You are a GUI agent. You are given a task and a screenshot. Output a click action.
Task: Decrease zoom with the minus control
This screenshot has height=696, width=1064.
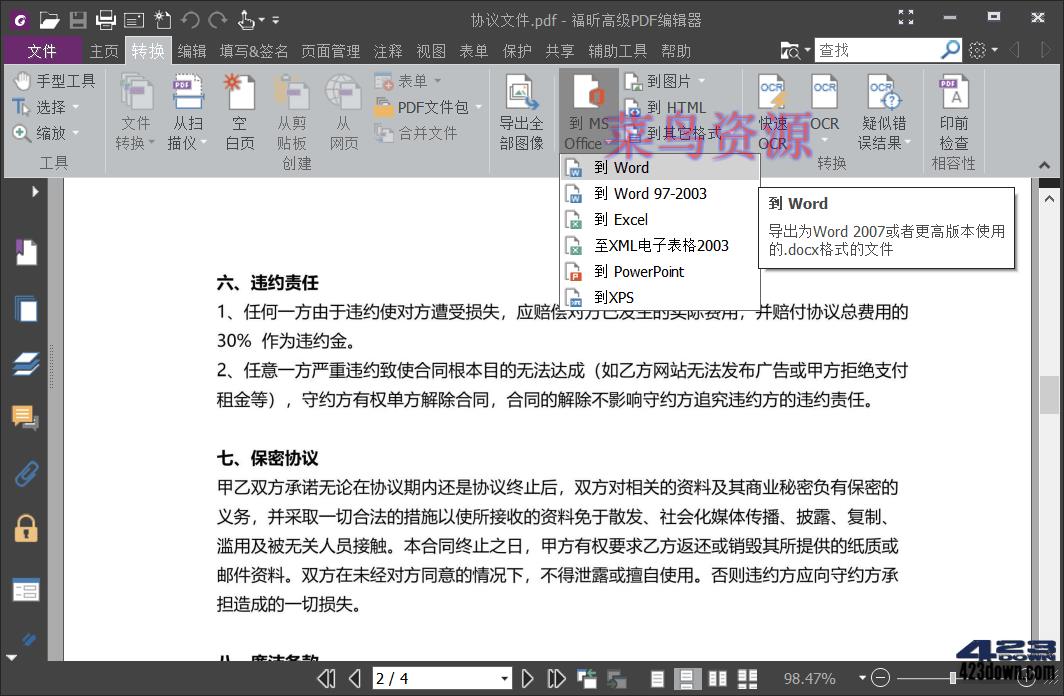tap(880, 678)
